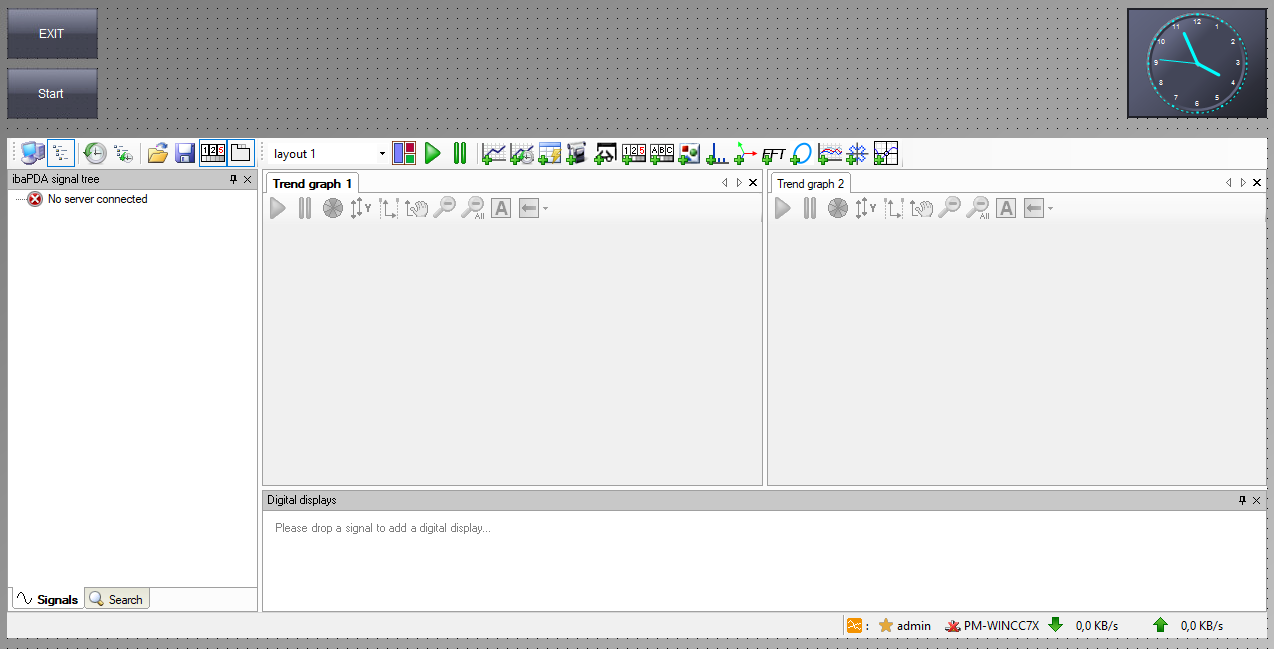Click the open folder icon
This screenshot has width=1274, height=649.
coord(157,153)
